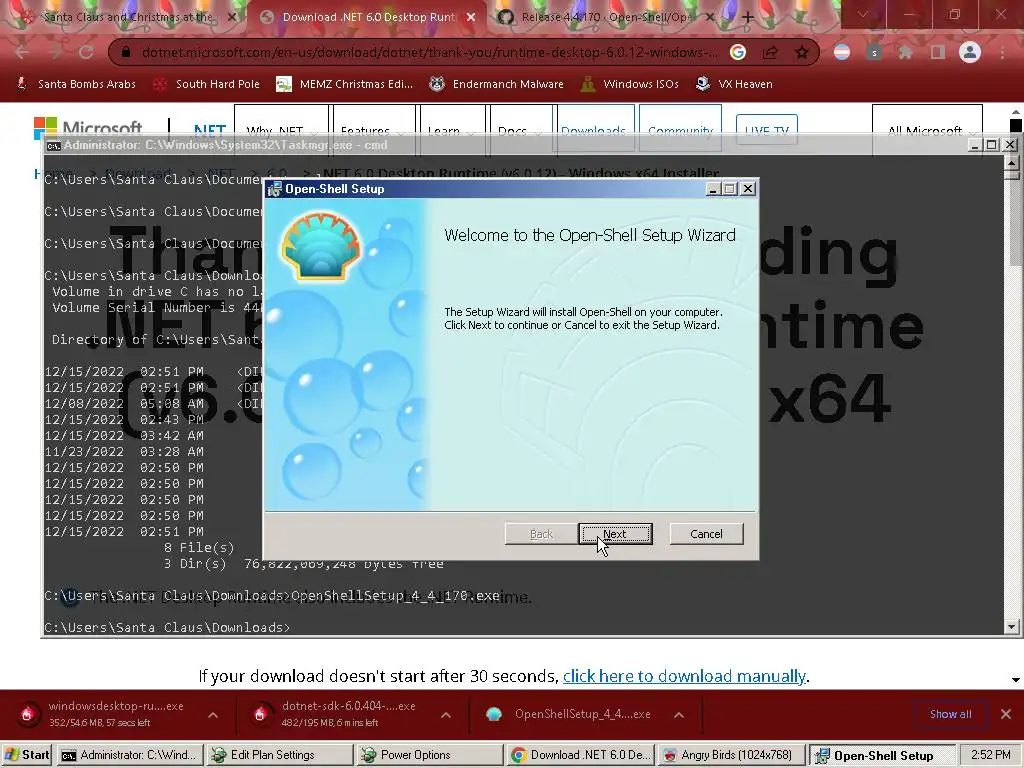Cancel the Open-Shell Setup wizard
The height and width of the screenshot is (768, 1024).
pos(706,534)
